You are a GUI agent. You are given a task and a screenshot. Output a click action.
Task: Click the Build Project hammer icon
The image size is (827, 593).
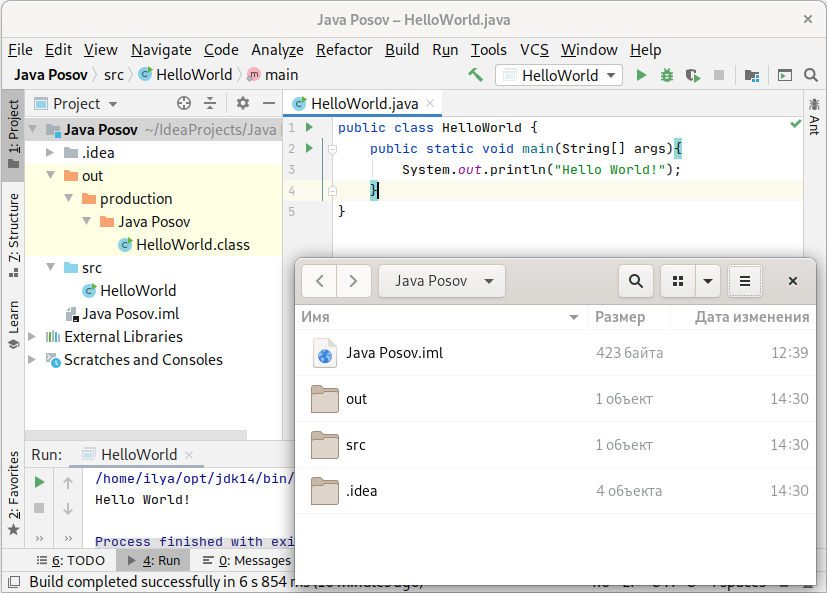click(476, 75)
